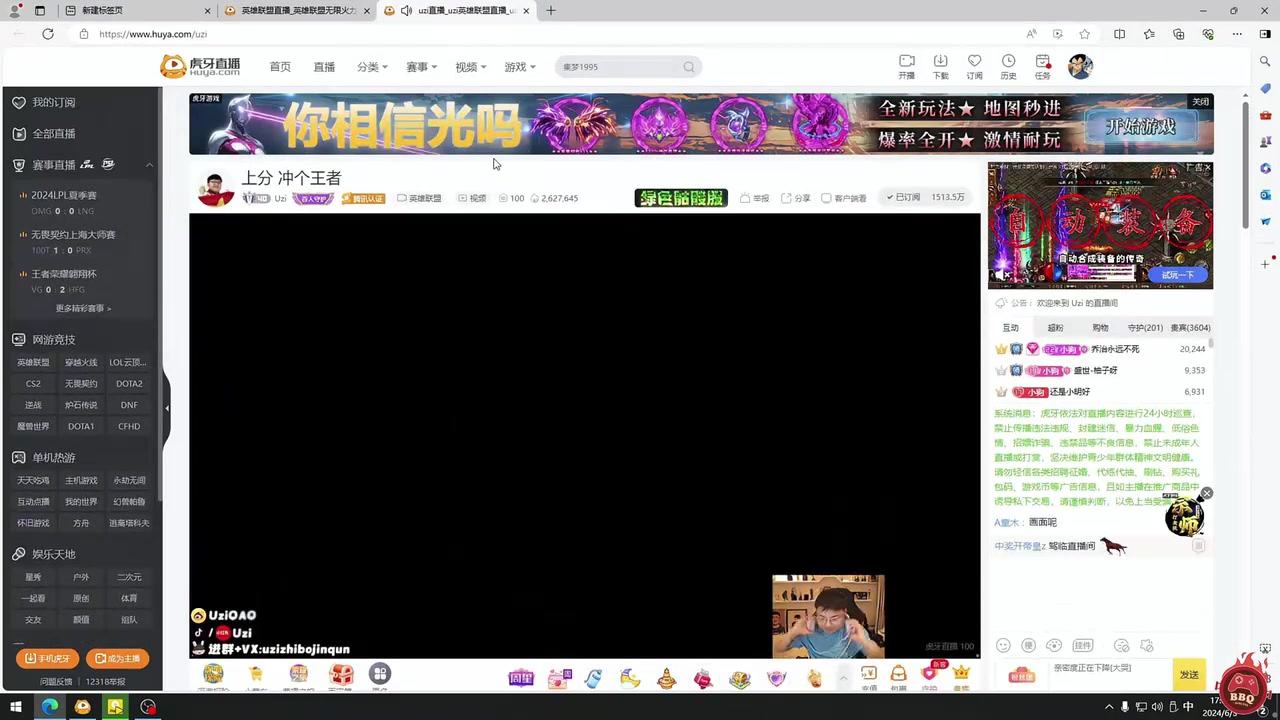Image resolution: width=1280 pixels, height=720 pixels.
Task: Collapse the left sidebar using the arrow handle
Action: point(167,408)
